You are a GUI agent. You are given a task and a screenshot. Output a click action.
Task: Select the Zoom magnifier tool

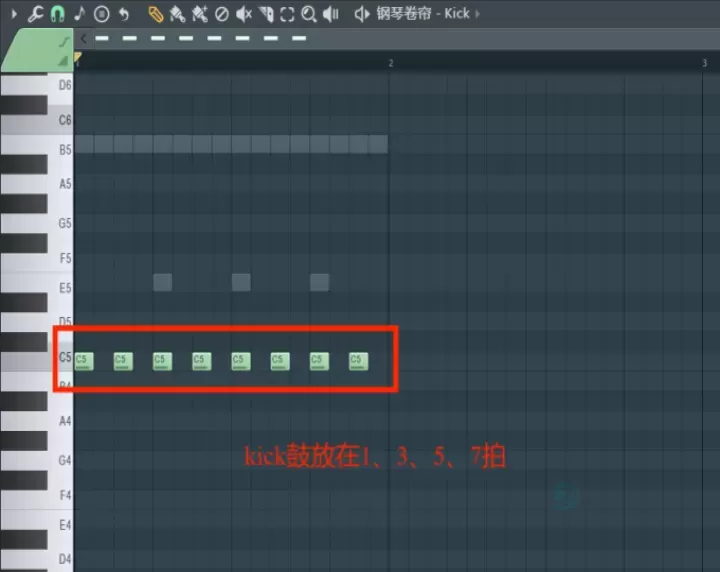pos(309,14)
